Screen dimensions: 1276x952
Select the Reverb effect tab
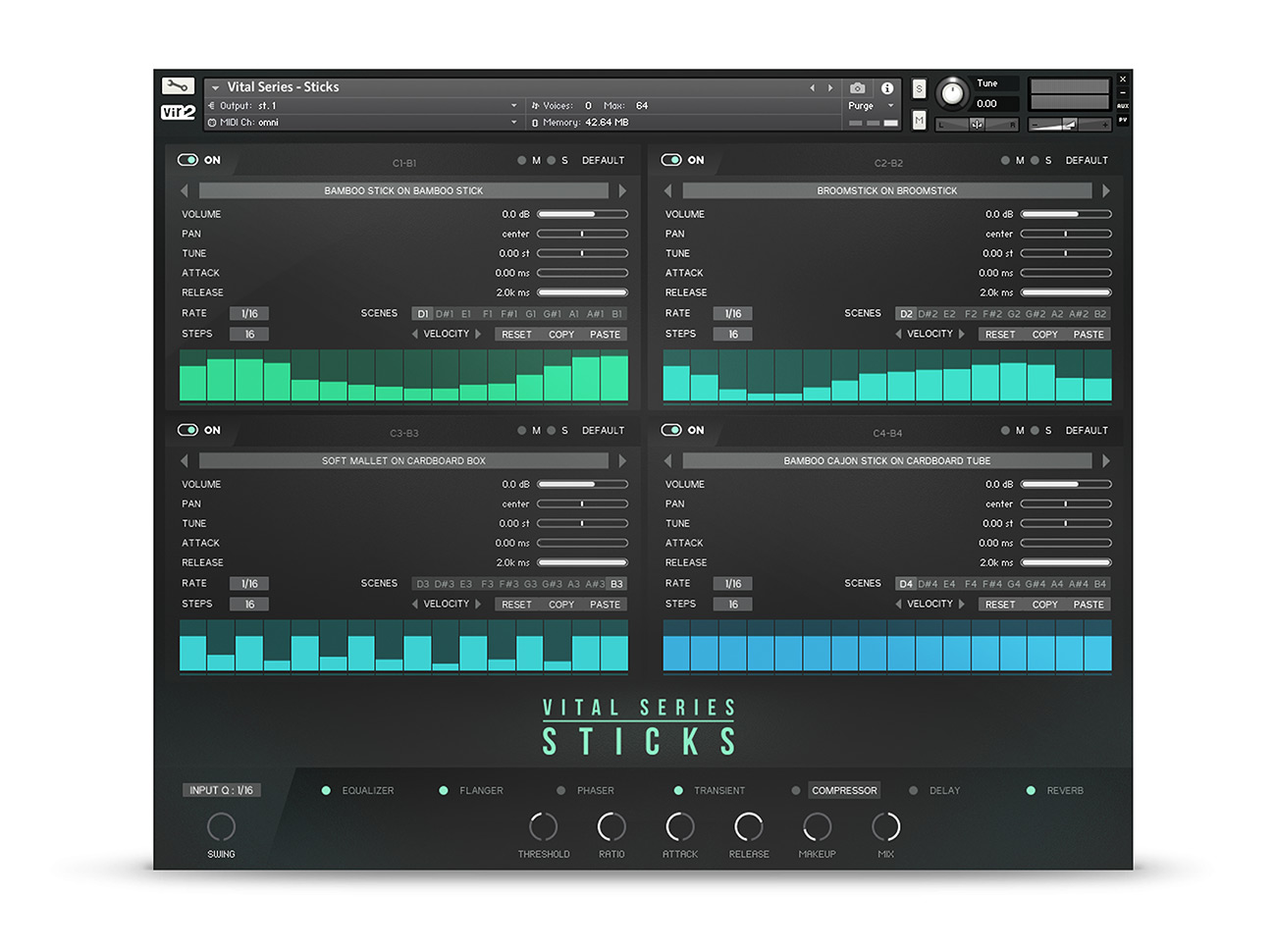pos(1065,790)
